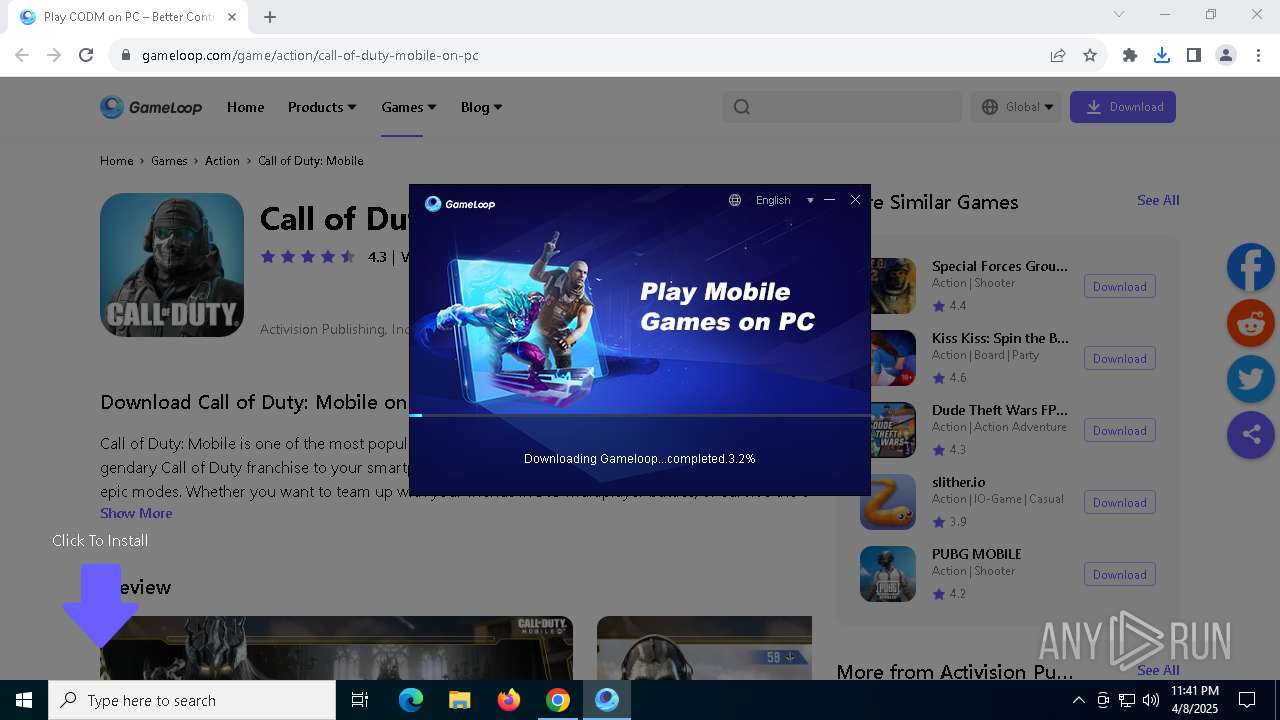Open Special Forces Group thumbnail
This screenshot has height=720, width=1280.
coord(892,286)
